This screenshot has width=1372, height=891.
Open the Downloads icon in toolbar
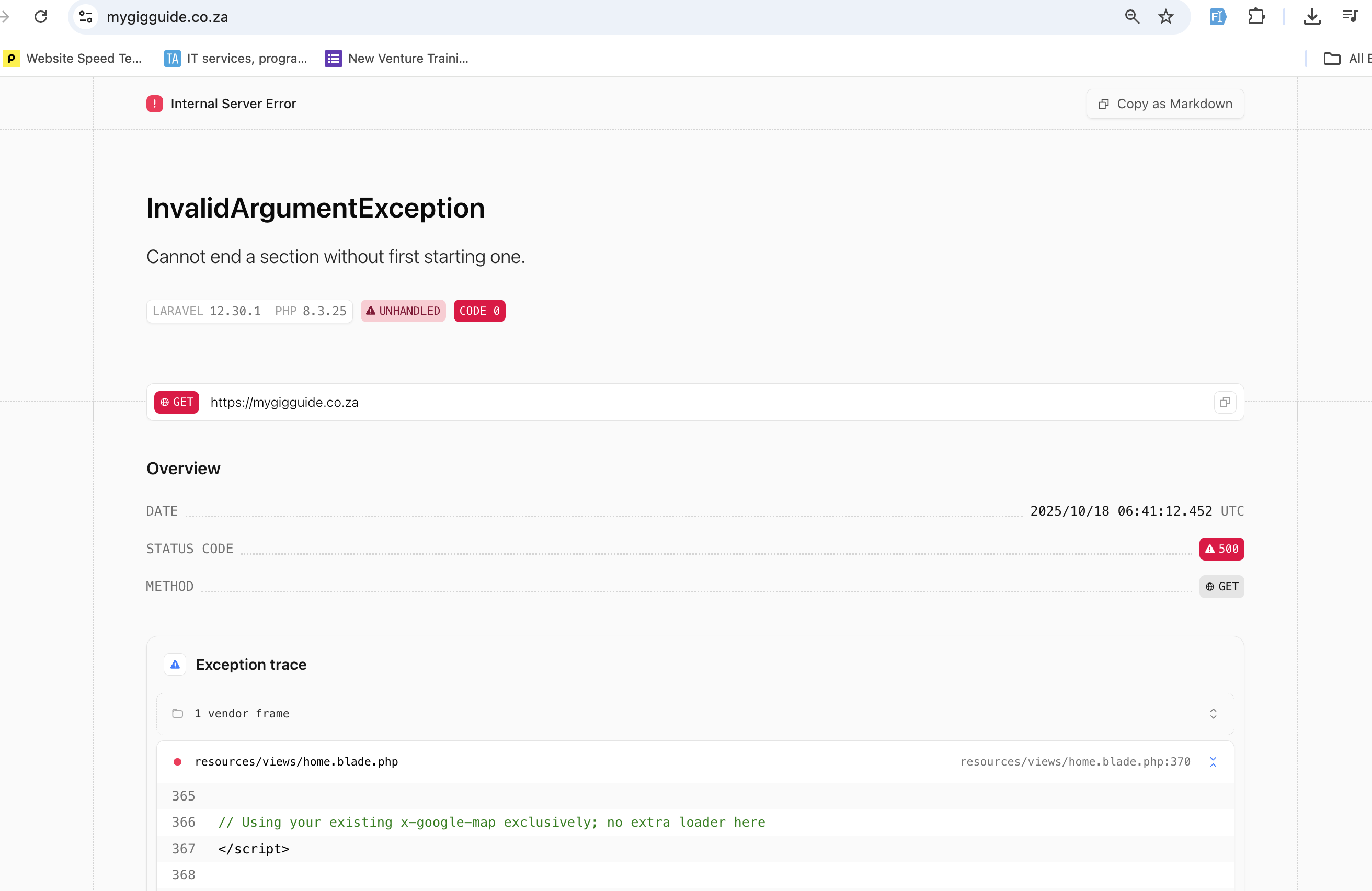[1312, 17]
